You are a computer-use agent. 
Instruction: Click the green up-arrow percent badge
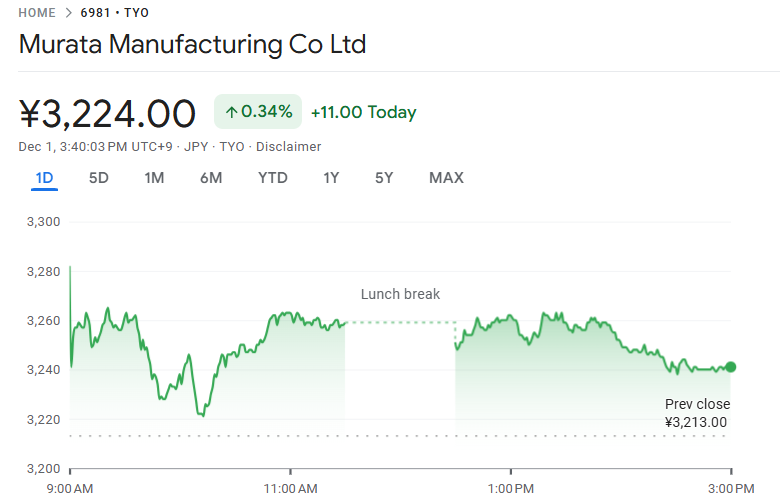pyautogui.click(x=257, y=112)
